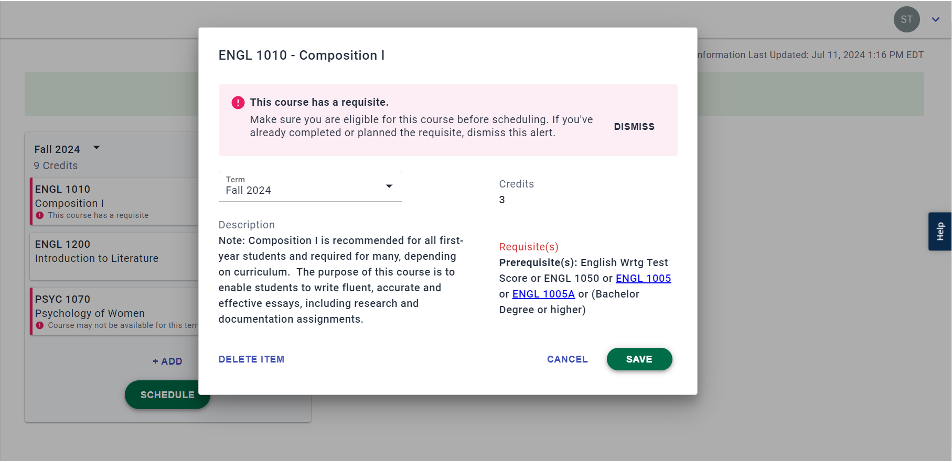Expand the account menu chevron

(935, 19)
